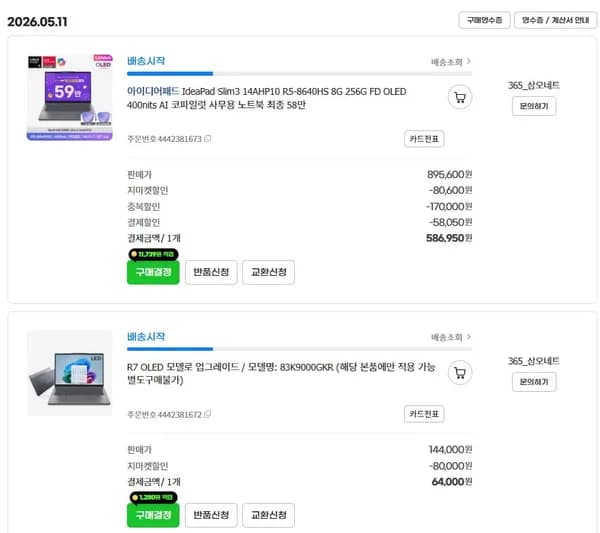This screenshot has width=600, height=533.
Task: Click 구매결정 for the 586,950원 order
Action: [x=153, y=272]
